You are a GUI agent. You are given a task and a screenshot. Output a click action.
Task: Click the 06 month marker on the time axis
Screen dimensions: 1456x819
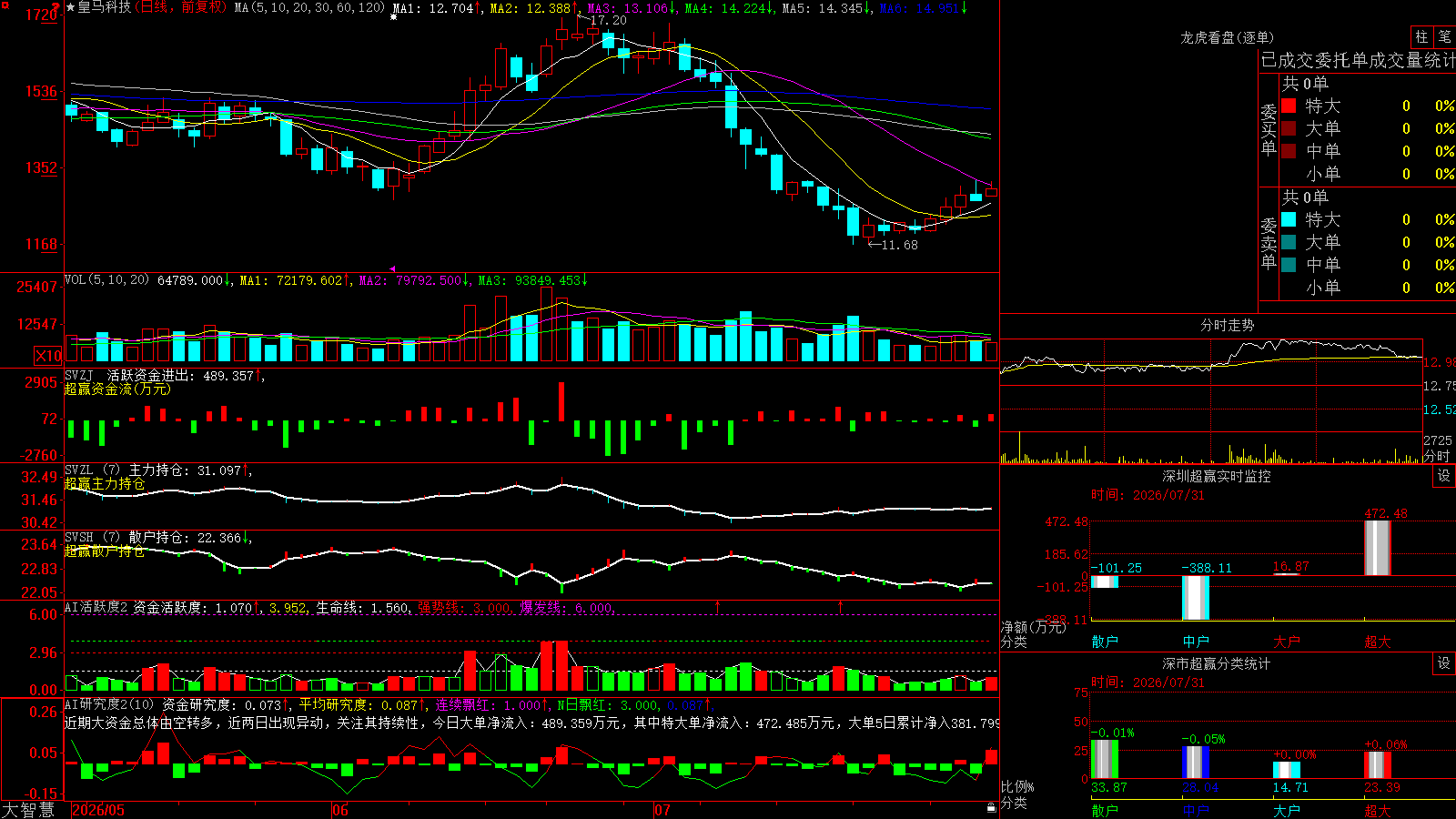click(x=340, y=810)
